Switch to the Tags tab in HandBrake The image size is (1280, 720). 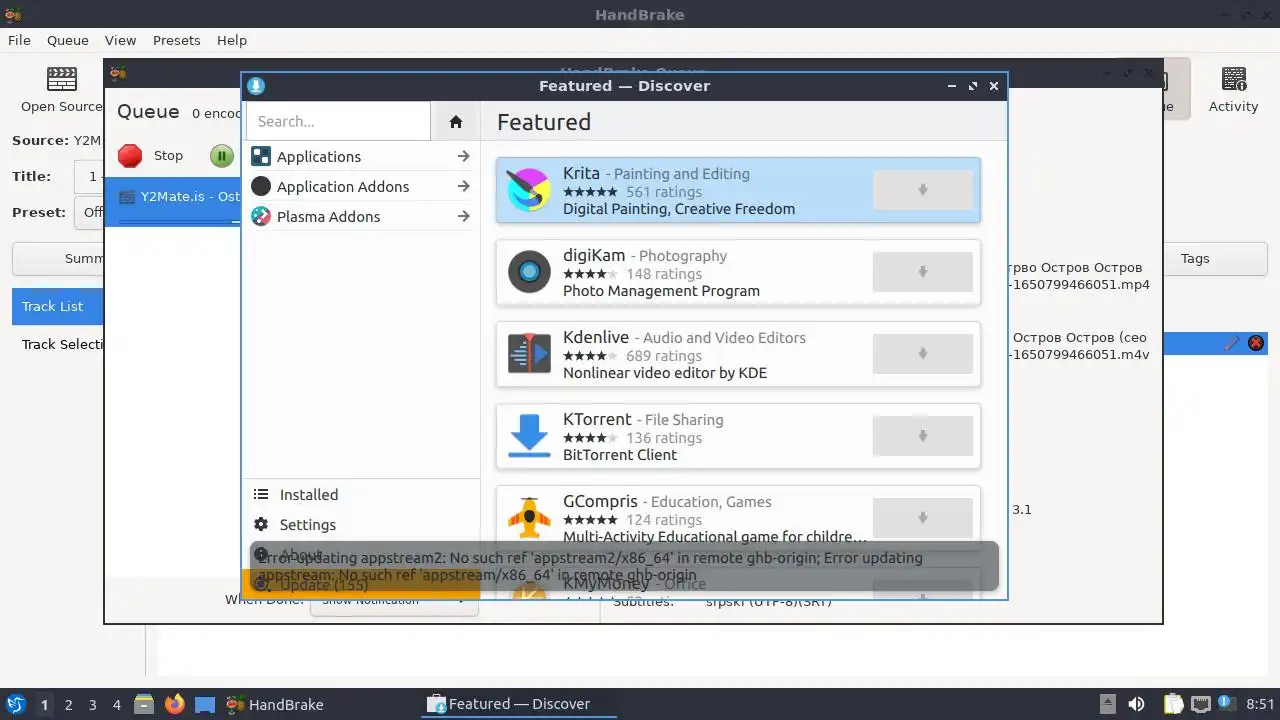(1195, 258)
